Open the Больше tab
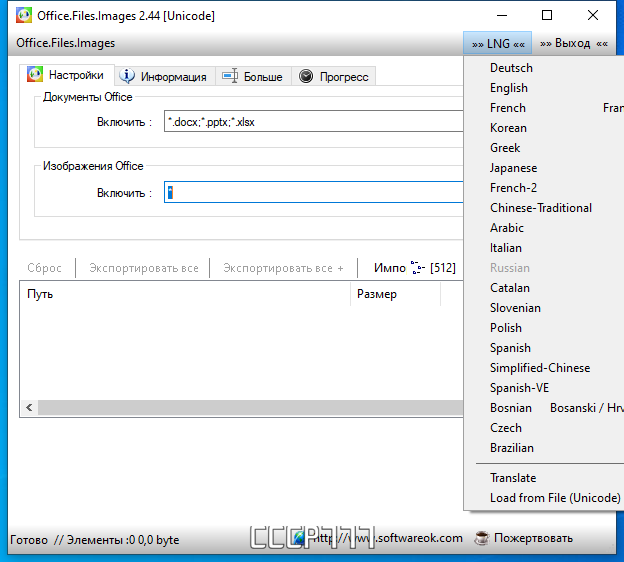Image resolution: width=624 pixels, height=562 pixels. tap(254, 76)
